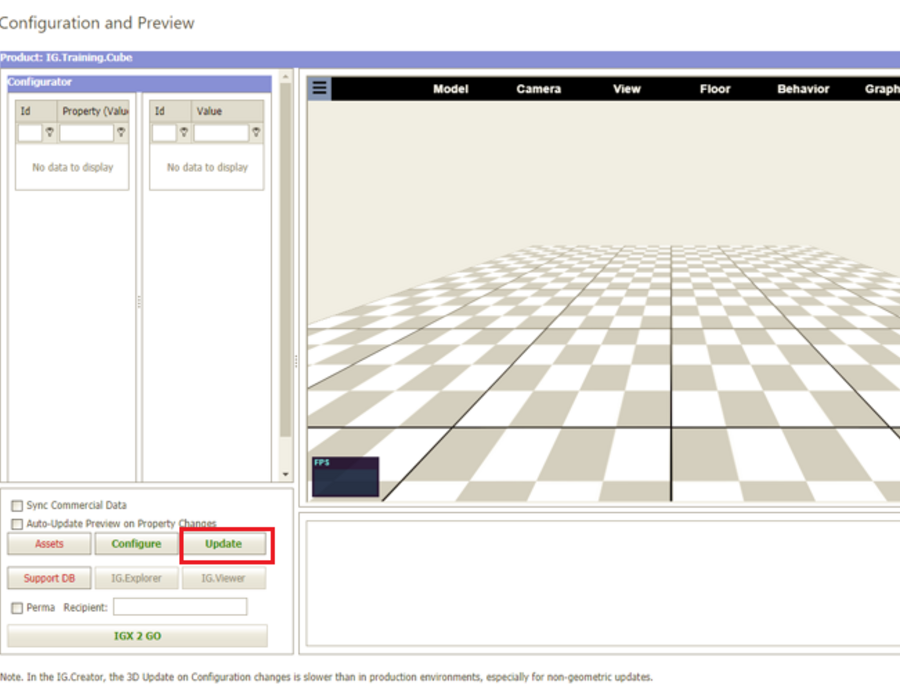
Task: Click the Update button
Action: 224,543
